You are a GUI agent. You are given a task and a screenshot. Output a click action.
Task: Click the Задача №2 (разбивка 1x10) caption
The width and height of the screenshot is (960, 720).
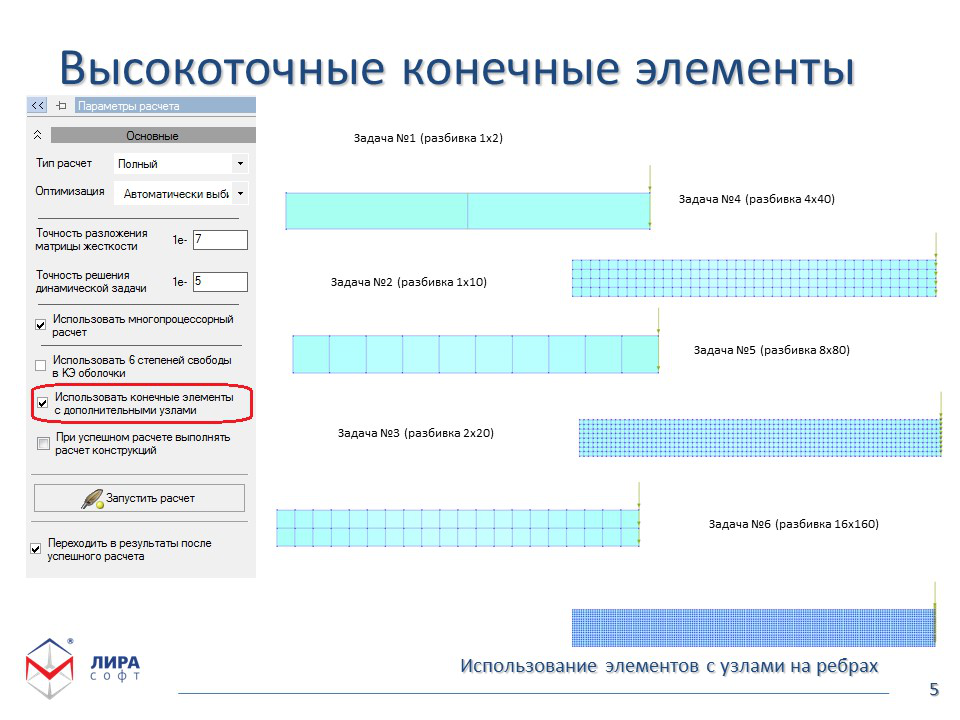coord(408,282)
